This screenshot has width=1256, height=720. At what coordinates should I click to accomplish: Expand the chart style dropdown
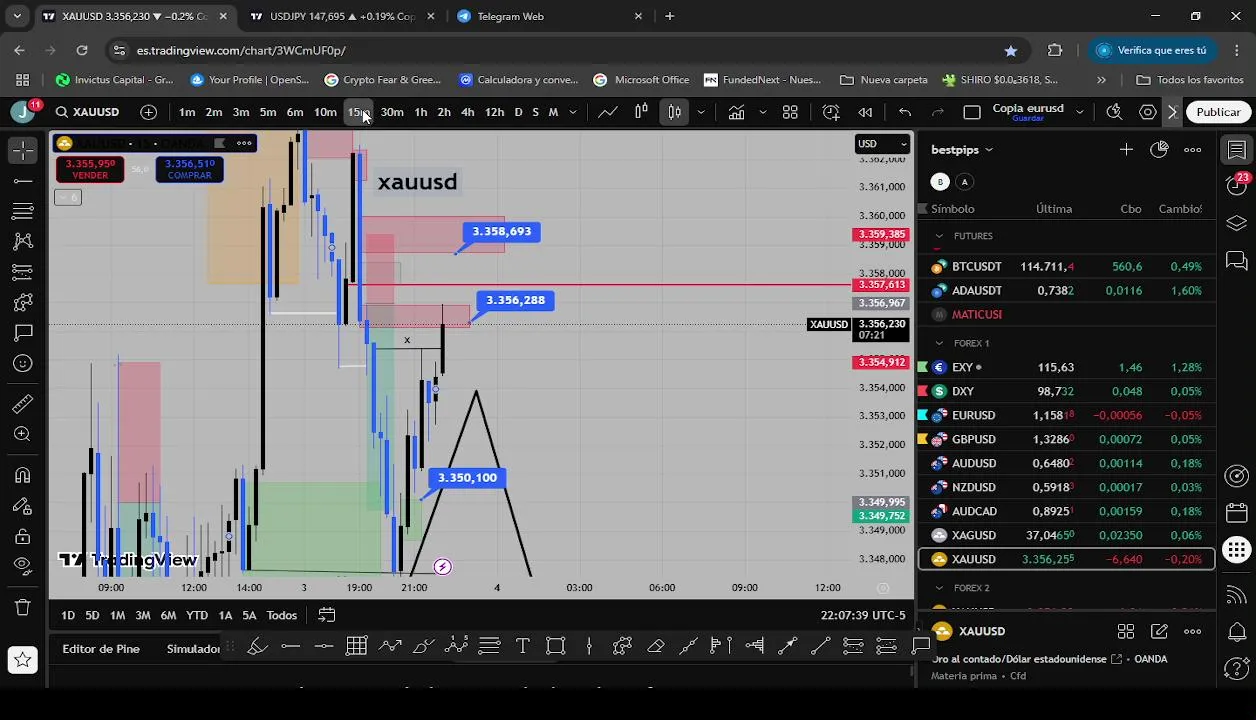(x=701, y=112)
